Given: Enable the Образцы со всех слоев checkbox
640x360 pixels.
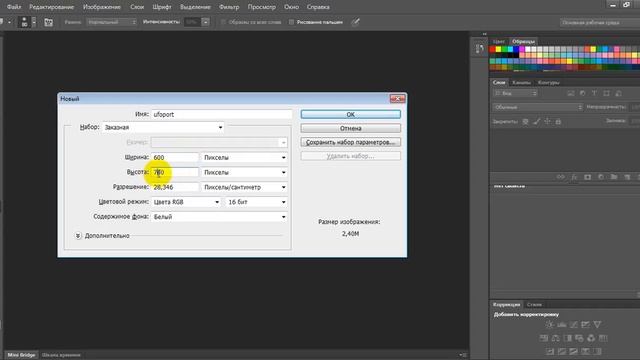Looking at the screenshot, I should pyautogui.click(x=223, y=22).
